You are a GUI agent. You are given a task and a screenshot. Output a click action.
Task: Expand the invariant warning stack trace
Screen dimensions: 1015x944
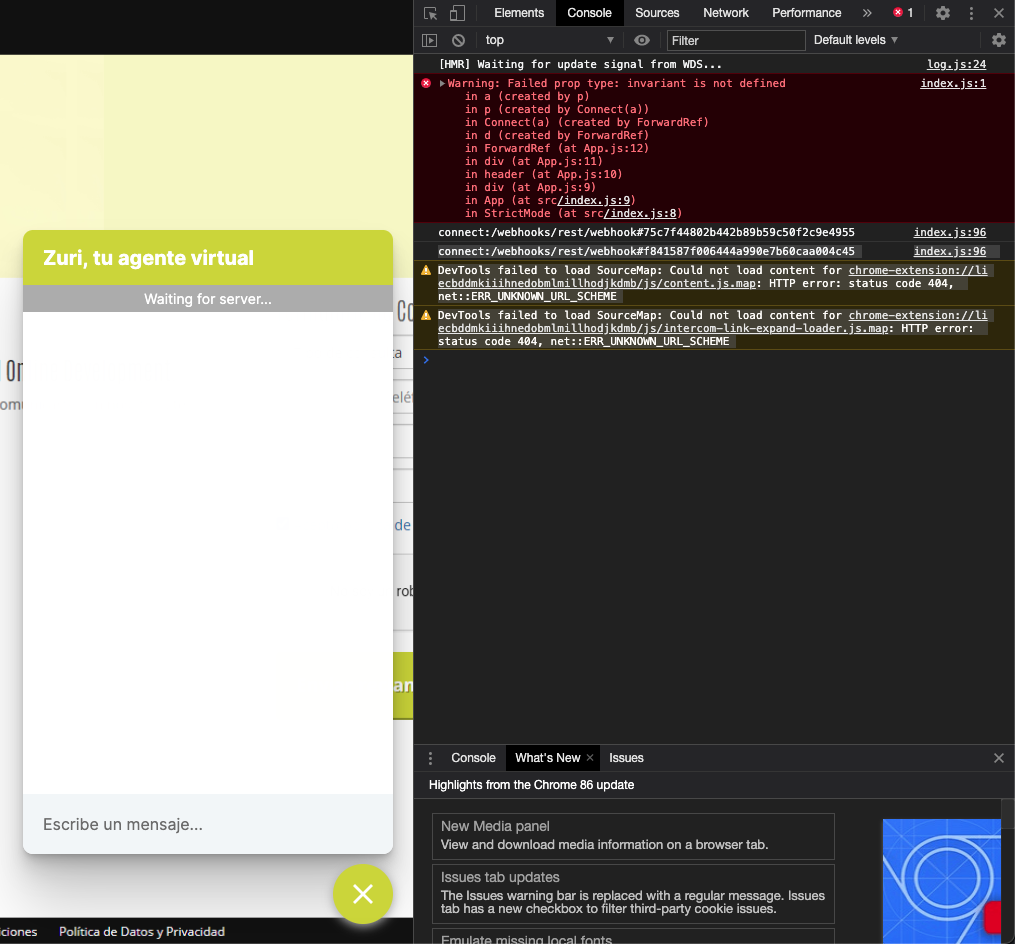[x=440, y=83]
